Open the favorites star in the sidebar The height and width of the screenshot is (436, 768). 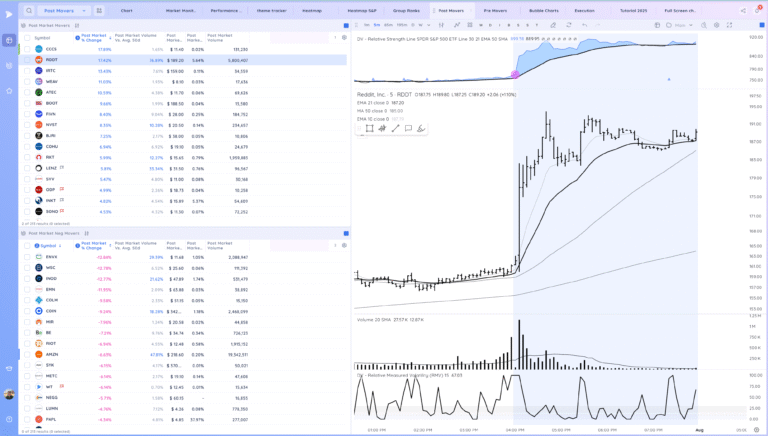pos(9,91)
